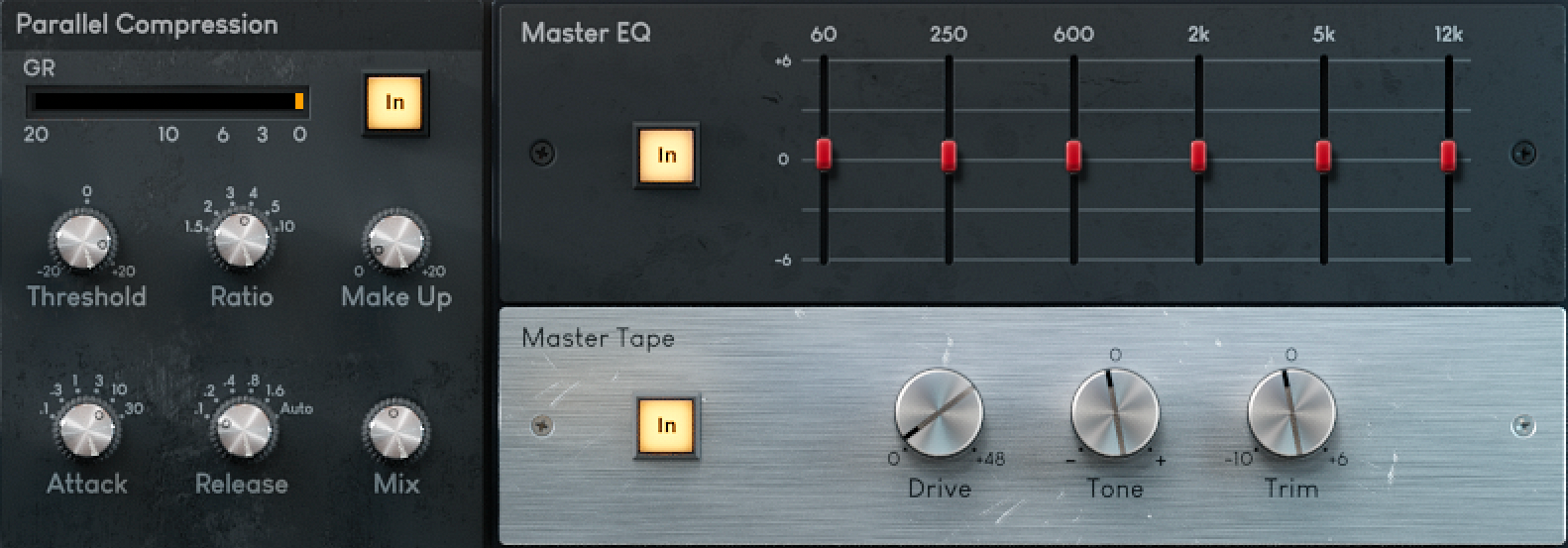This screenshot has width=1568, height=548.
Task: Click the Threshold label
Action: [86, 296]
